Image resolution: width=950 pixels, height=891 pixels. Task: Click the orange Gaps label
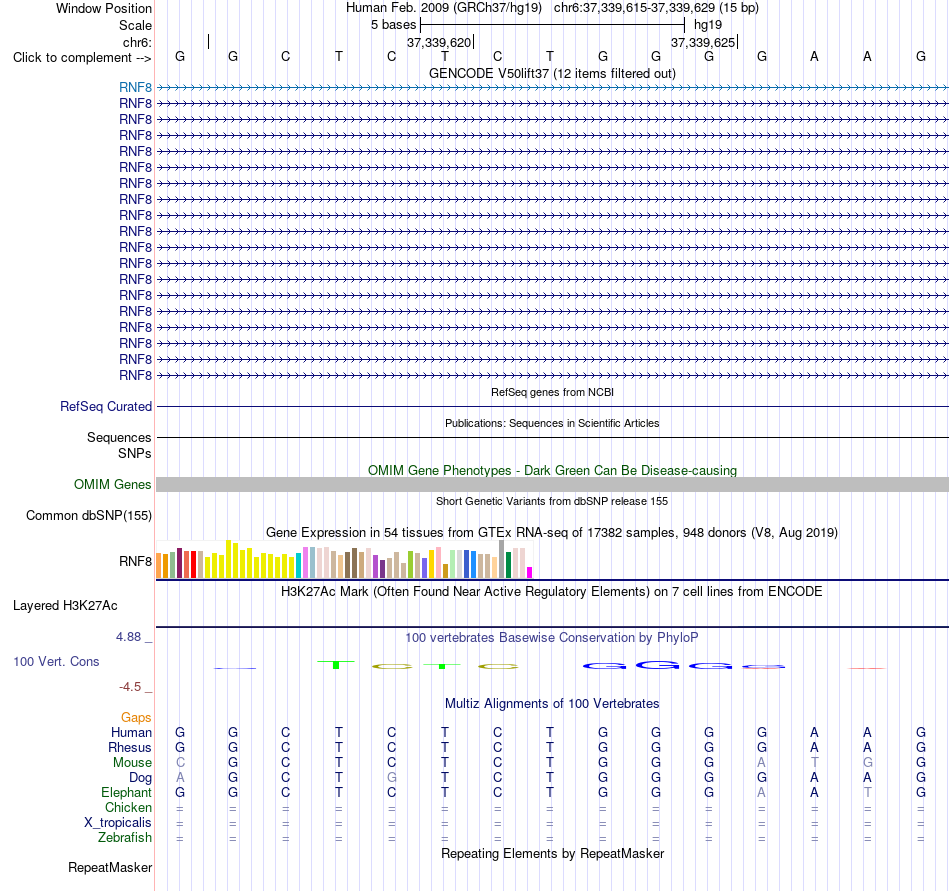[136, 717]
